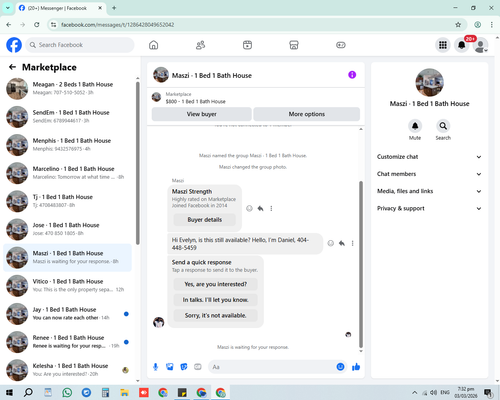Click the View buyer button
The image size is (500, 400).
coord(202,114)
